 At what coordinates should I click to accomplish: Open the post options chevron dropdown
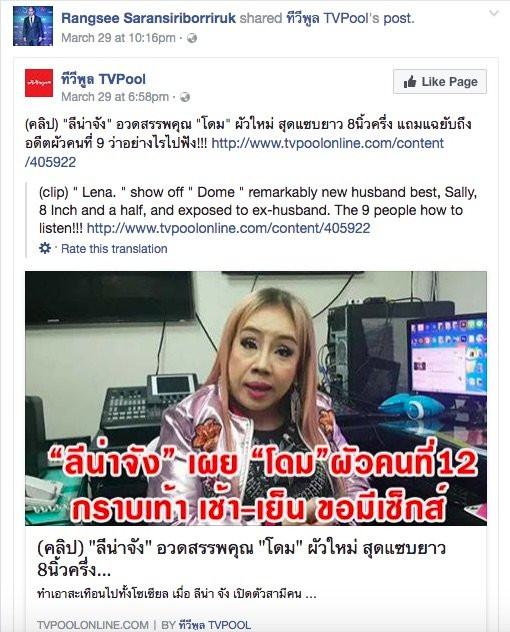(x=494, y=14)
